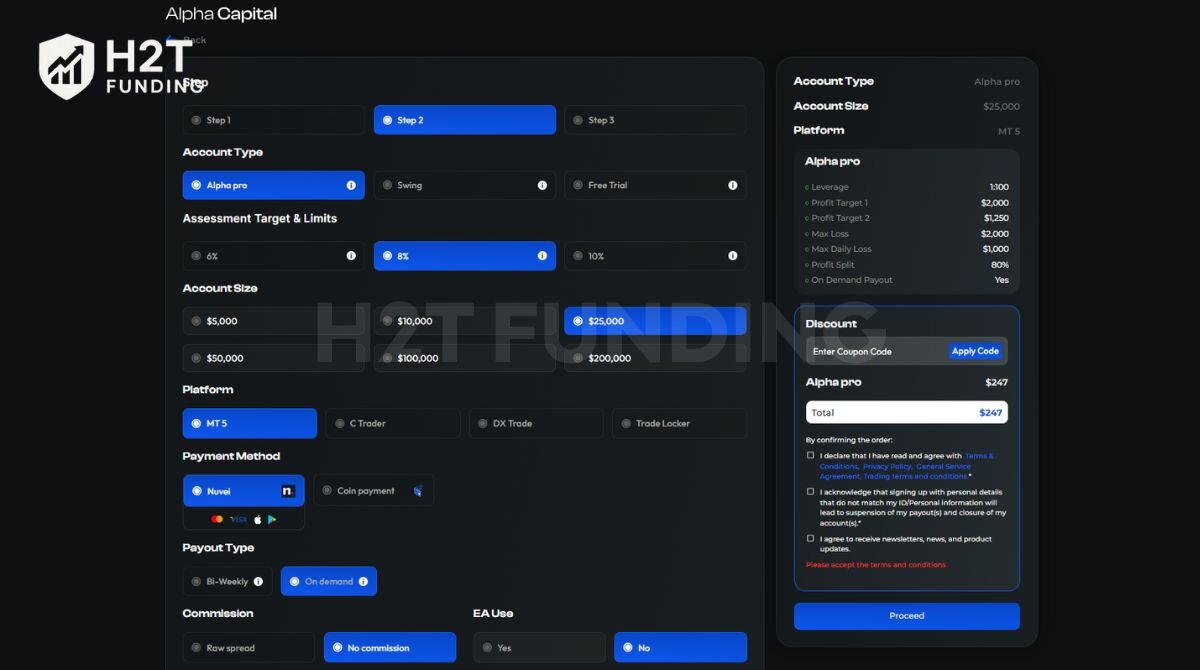Click info icon beside Alpha pro

[x=351, y=185]
